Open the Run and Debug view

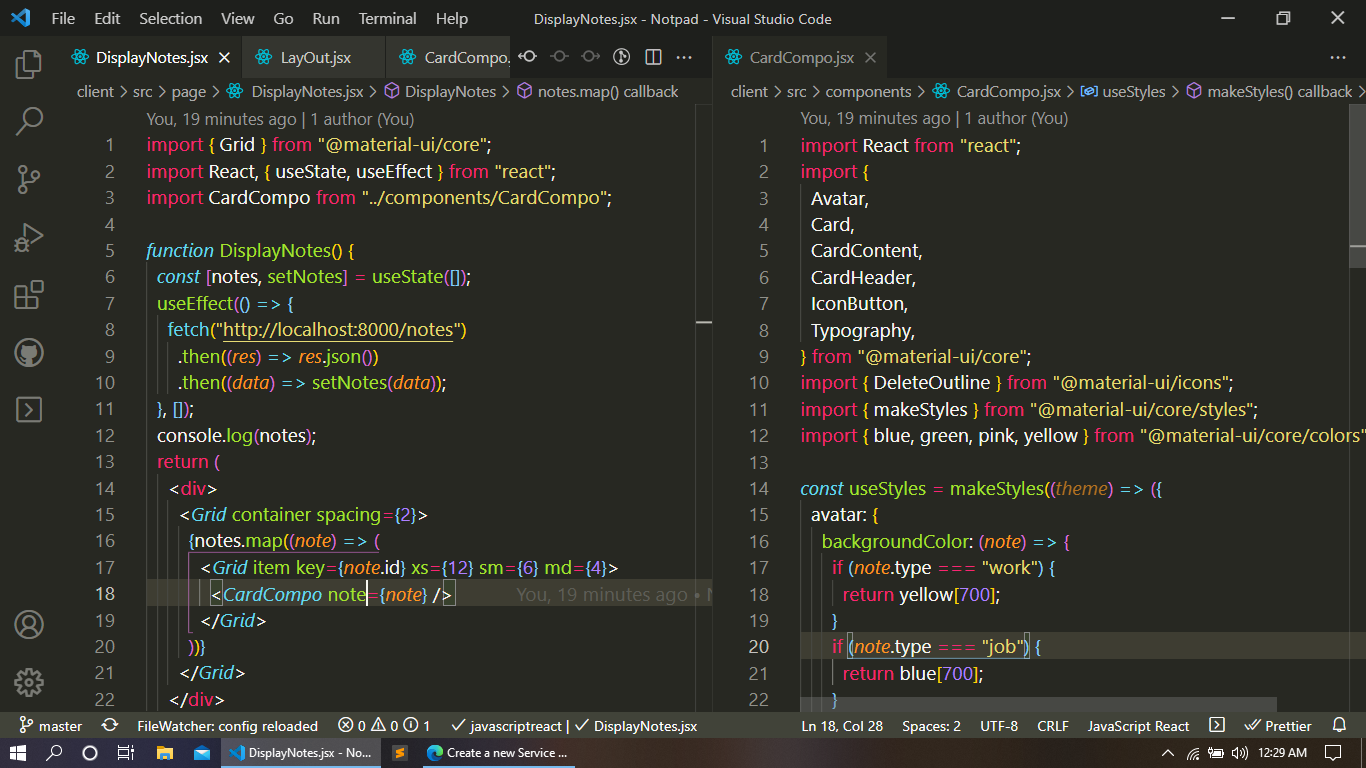(28, 237)
